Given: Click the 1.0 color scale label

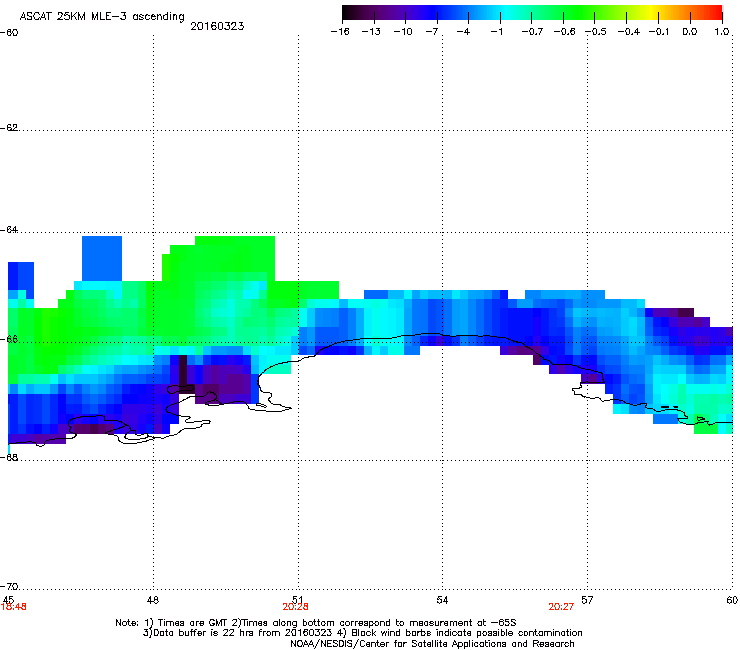Looking at the screenshot, I should point(722,32).
